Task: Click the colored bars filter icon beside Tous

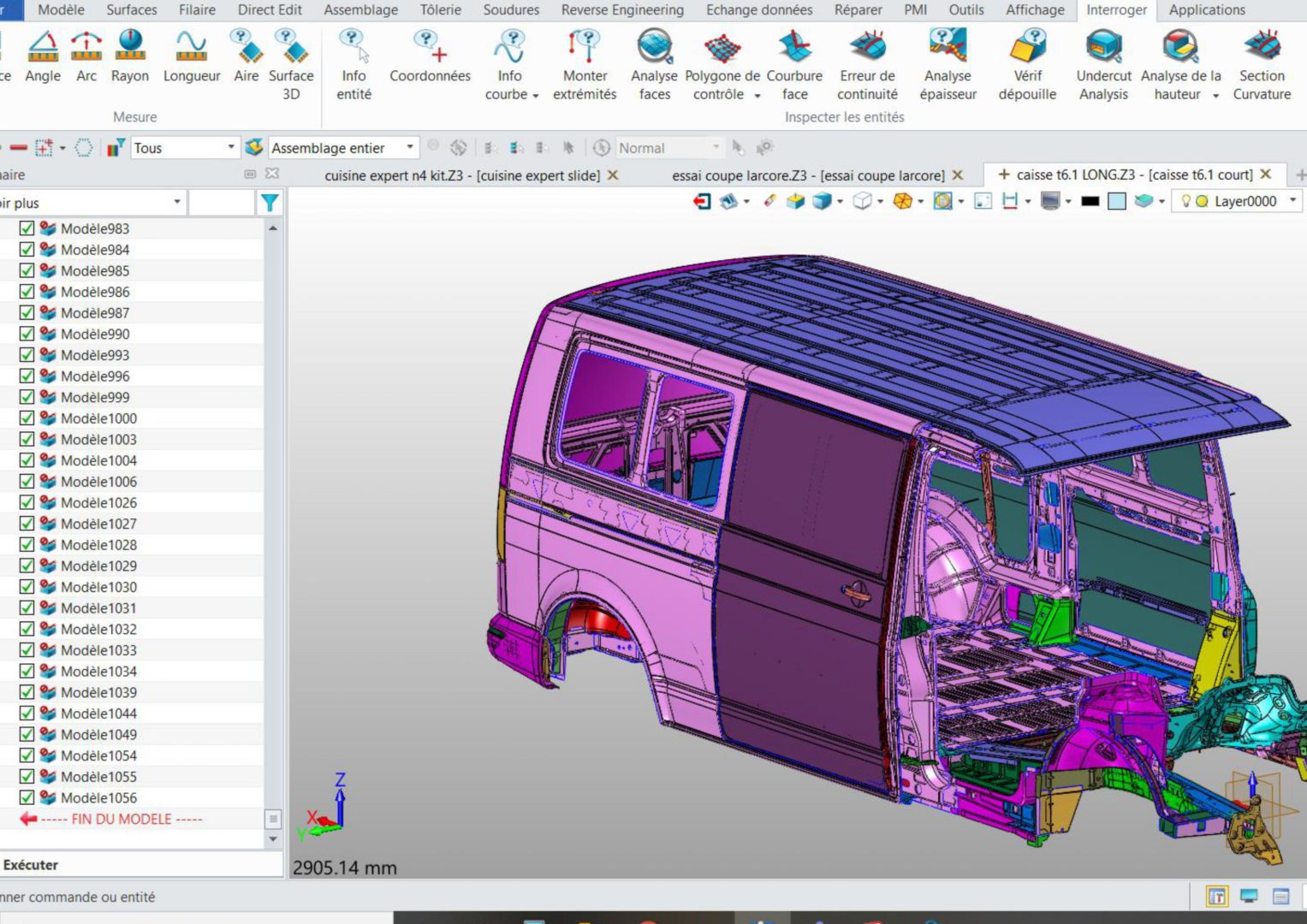Action: 116,148
